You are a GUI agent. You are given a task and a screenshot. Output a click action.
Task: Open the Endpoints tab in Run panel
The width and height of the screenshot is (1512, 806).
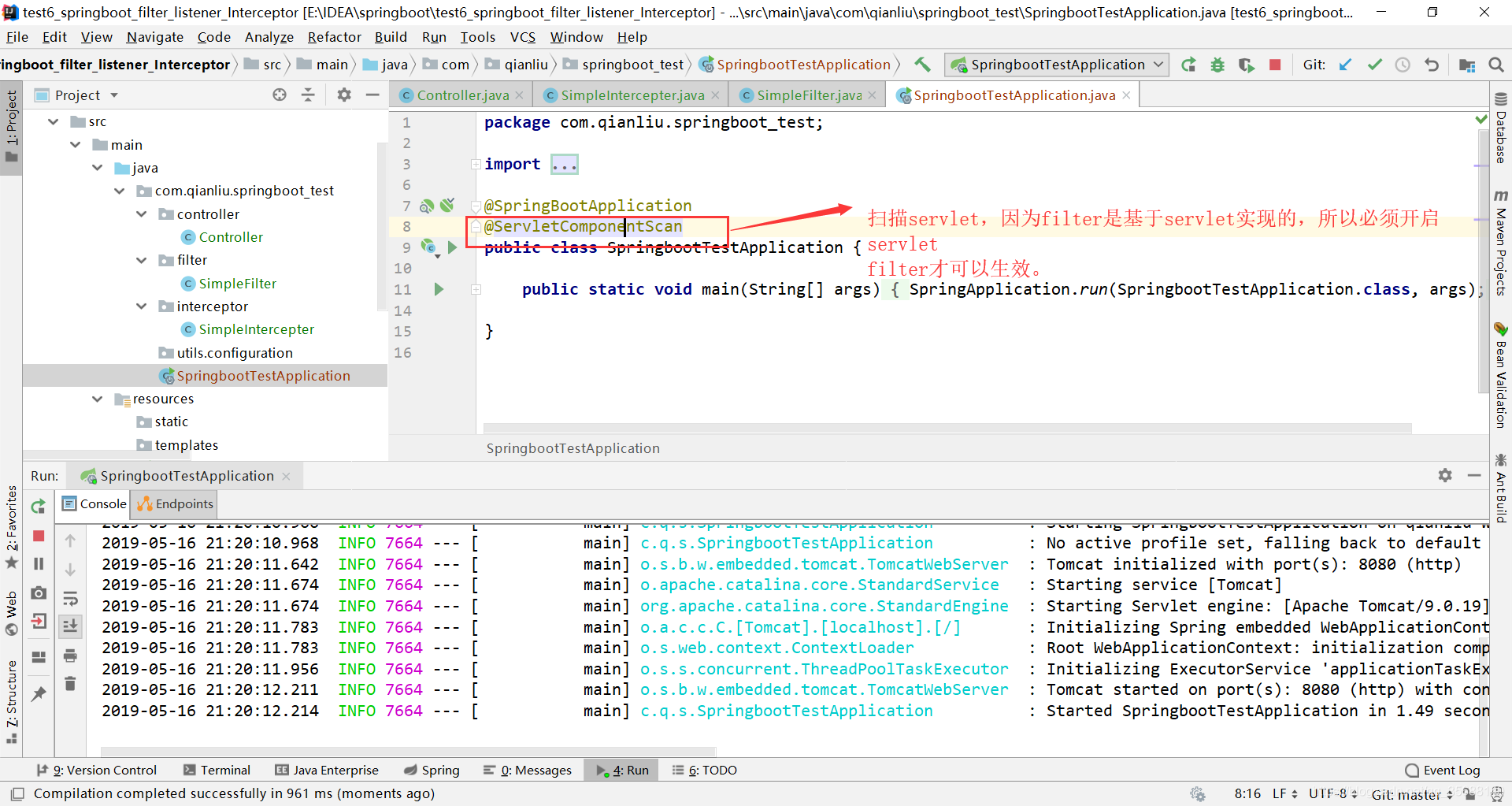[x=176, y=503]
